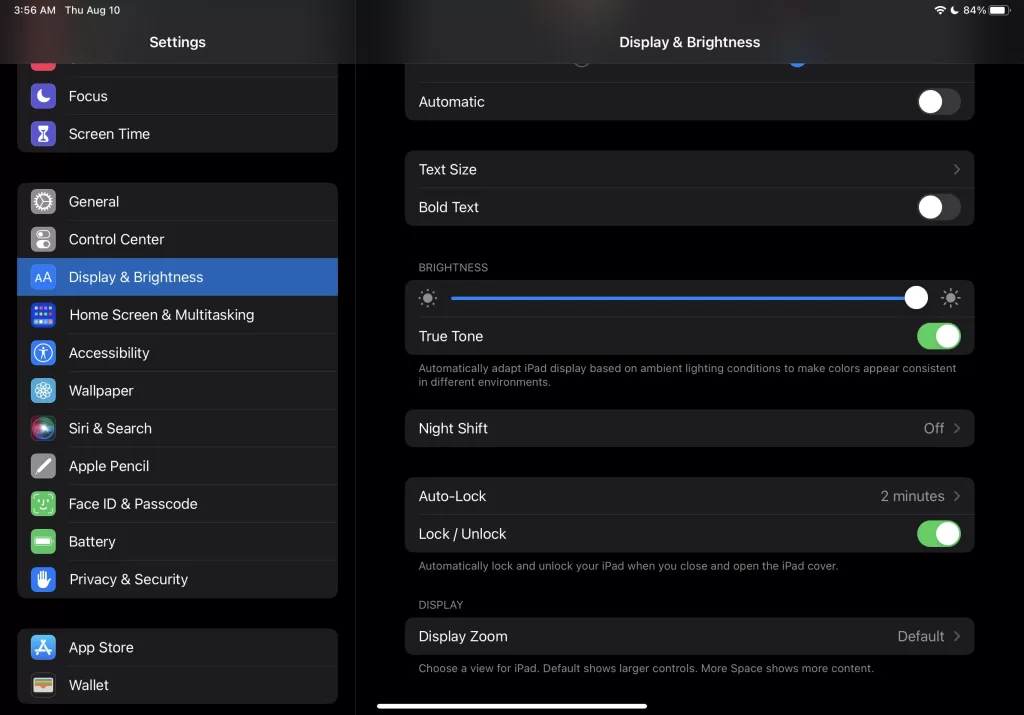
Task: Tap the Control Center switches icon
Action: [x=43, y=240]
